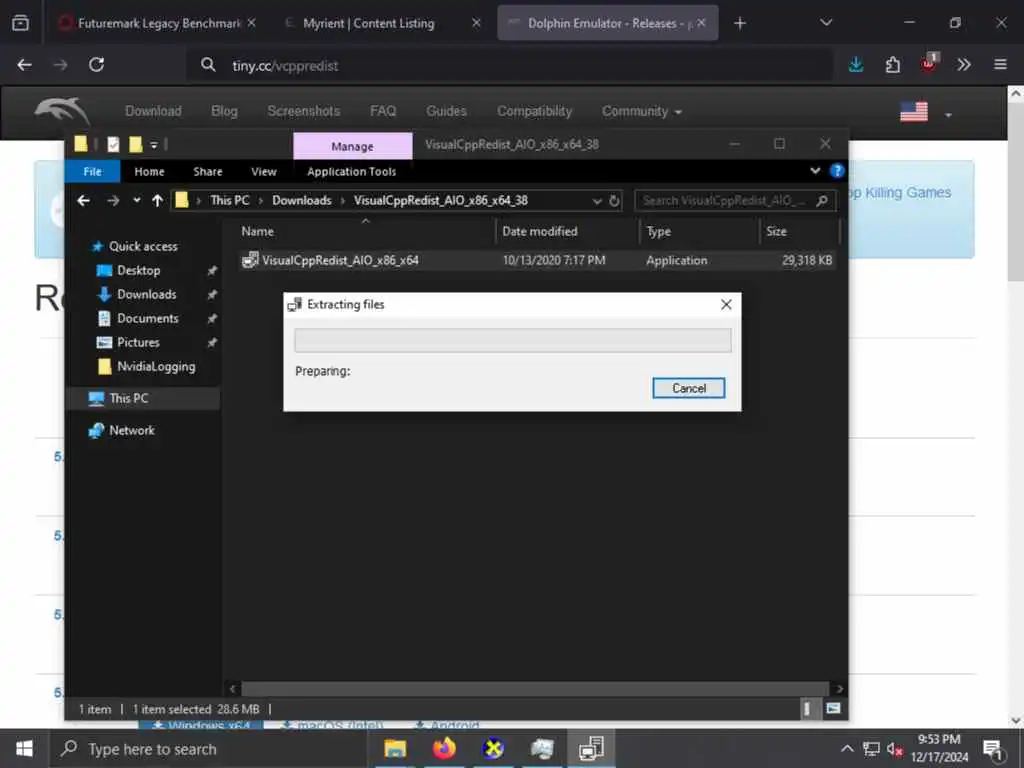
Task: Open the Blog link on Dolphin site
Action: point(224,111)
